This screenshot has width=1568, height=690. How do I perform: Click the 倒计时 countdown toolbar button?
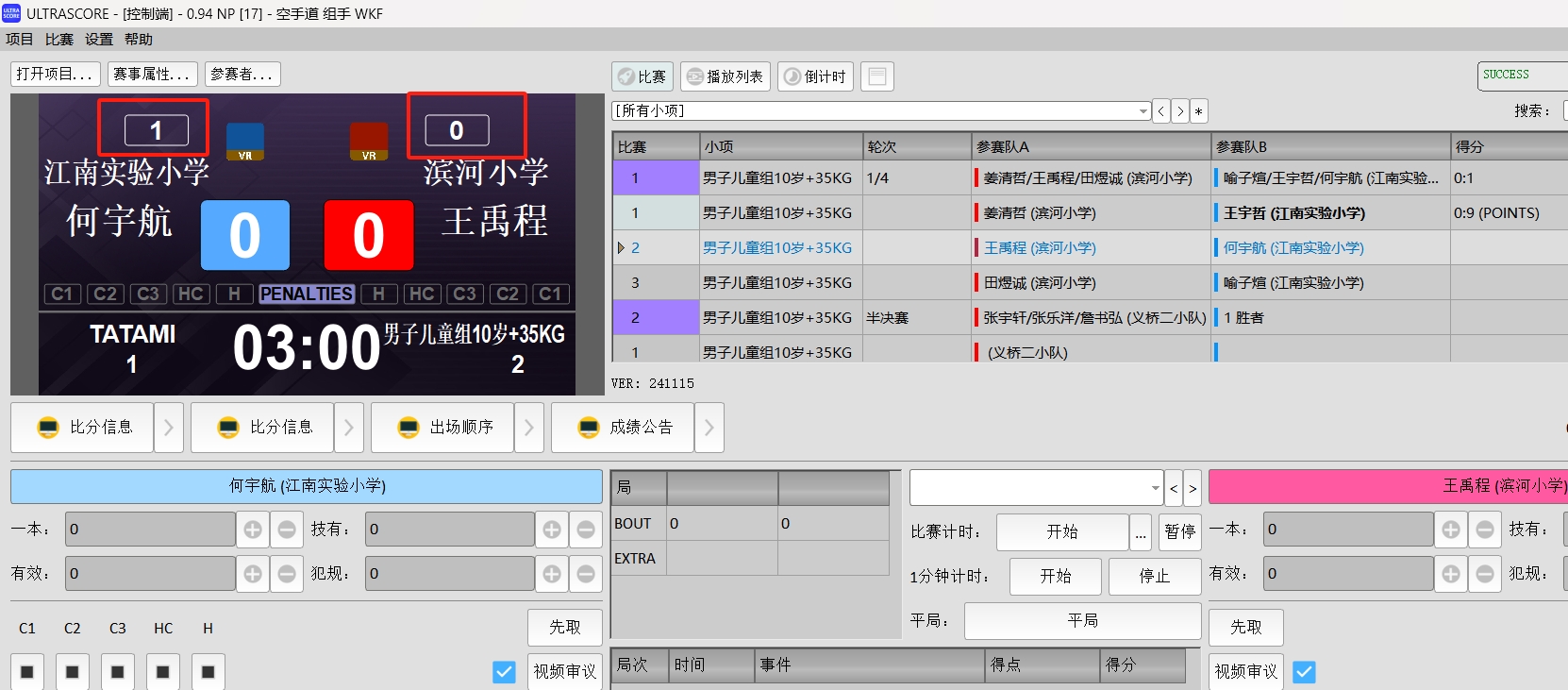click(x=816, y=76)
